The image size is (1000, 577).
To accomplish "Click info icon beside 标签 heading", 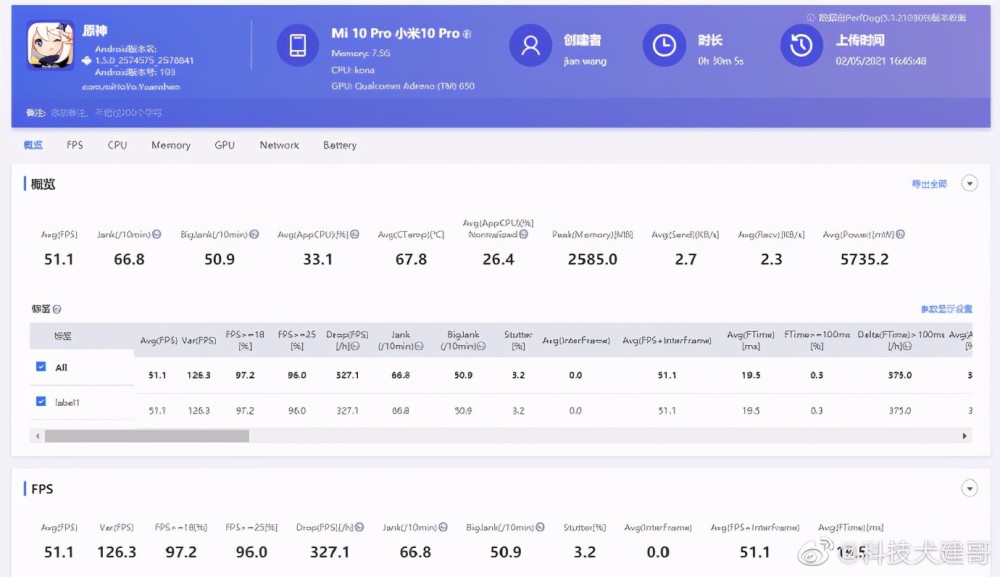I will [x=57, y=310].
